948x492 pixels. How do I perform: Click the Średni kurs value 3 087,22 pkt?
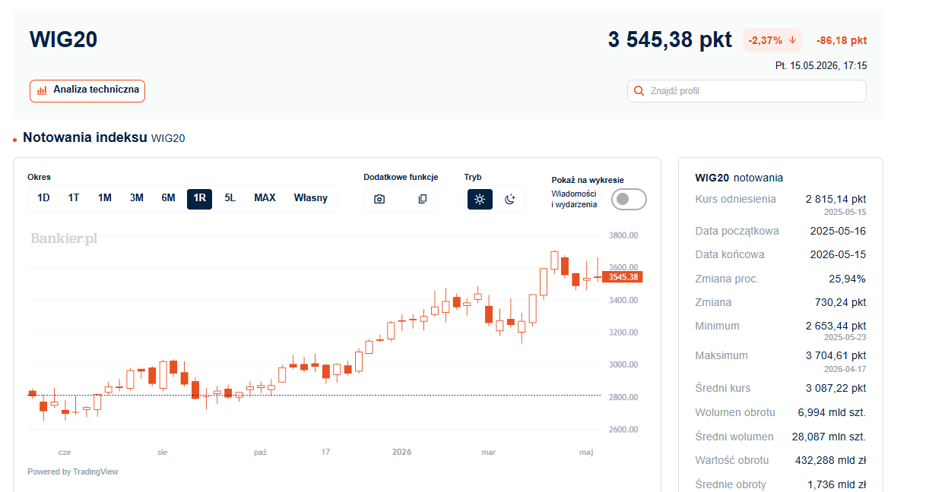coord(836,388)
